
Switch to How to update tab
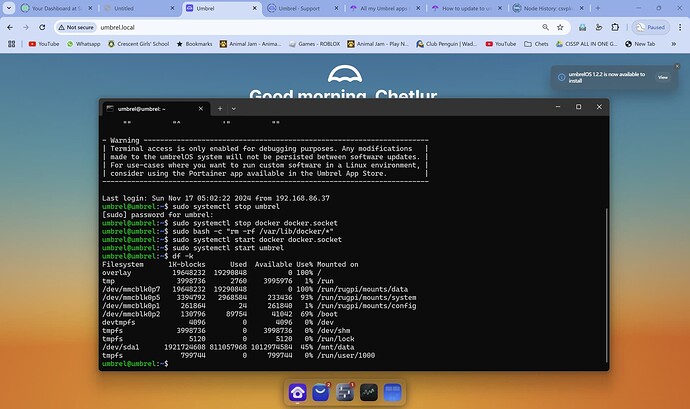point(468,8)
